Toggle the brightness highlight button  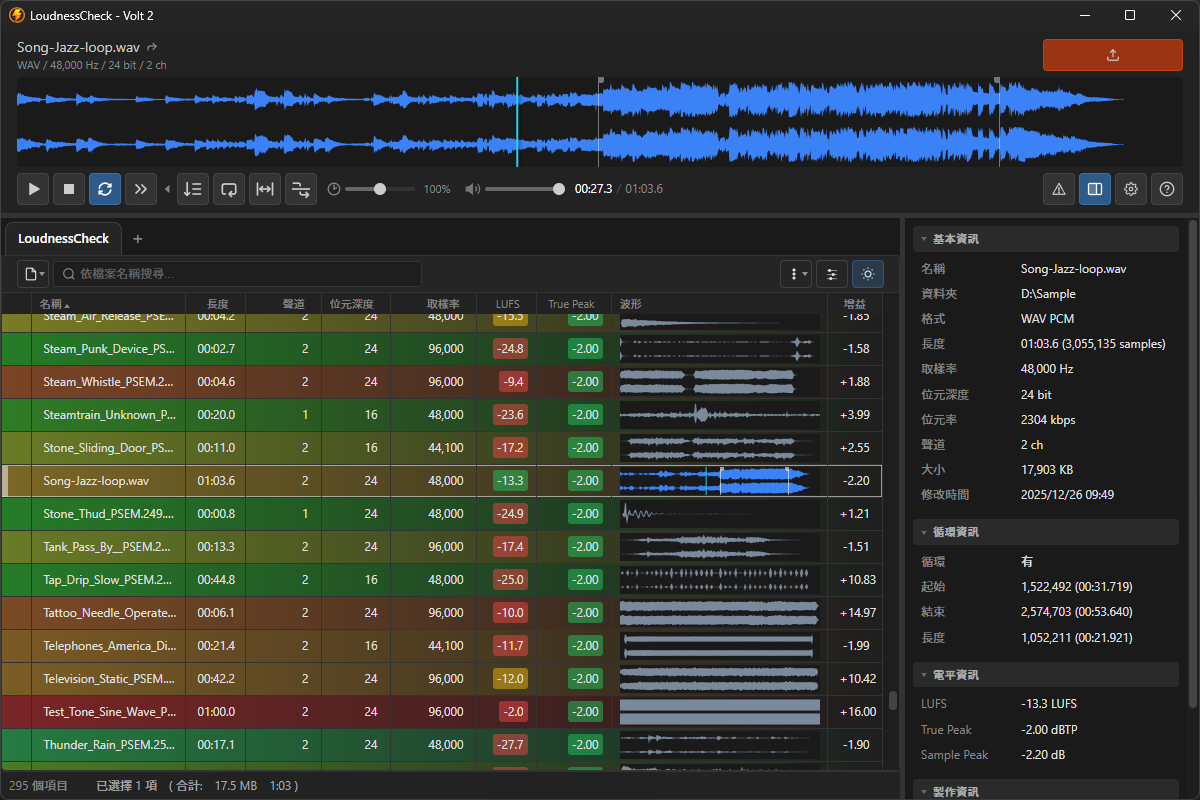(x=868, y=274)
